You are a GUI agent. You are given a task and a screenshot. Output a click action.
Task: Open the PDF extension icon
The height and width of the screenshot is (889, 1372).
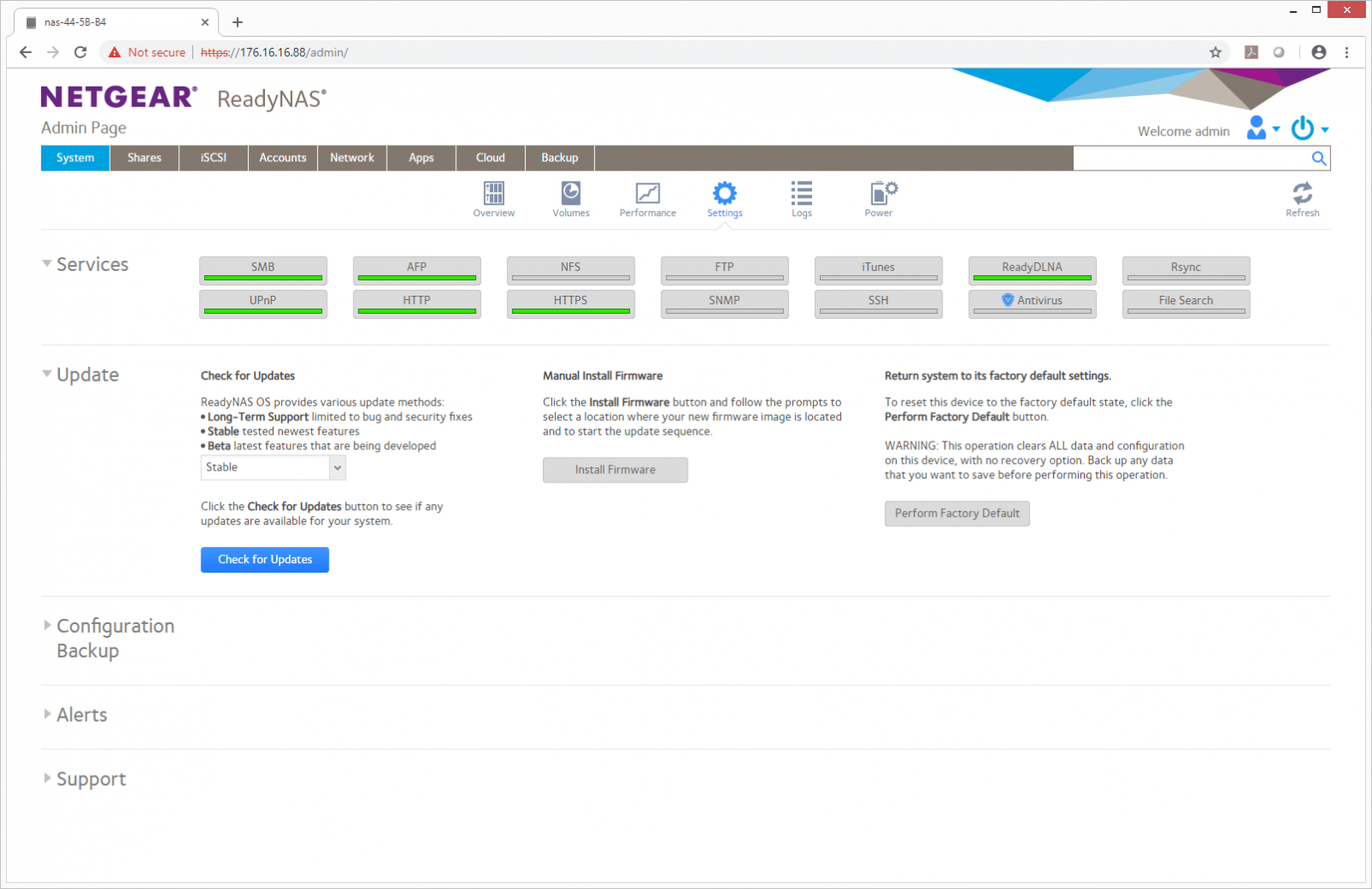1251,52
